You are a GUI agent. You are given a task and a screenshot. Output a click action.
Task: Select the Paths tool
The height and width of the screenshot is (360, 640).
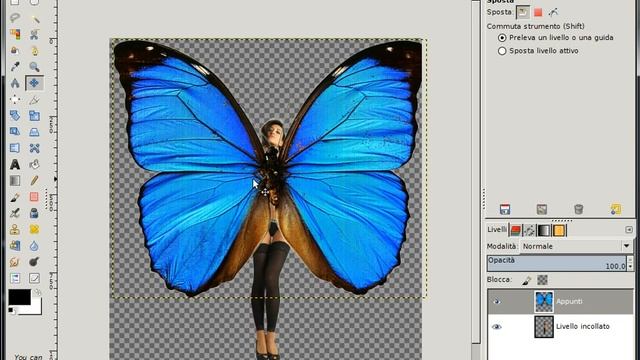point(34,50)
